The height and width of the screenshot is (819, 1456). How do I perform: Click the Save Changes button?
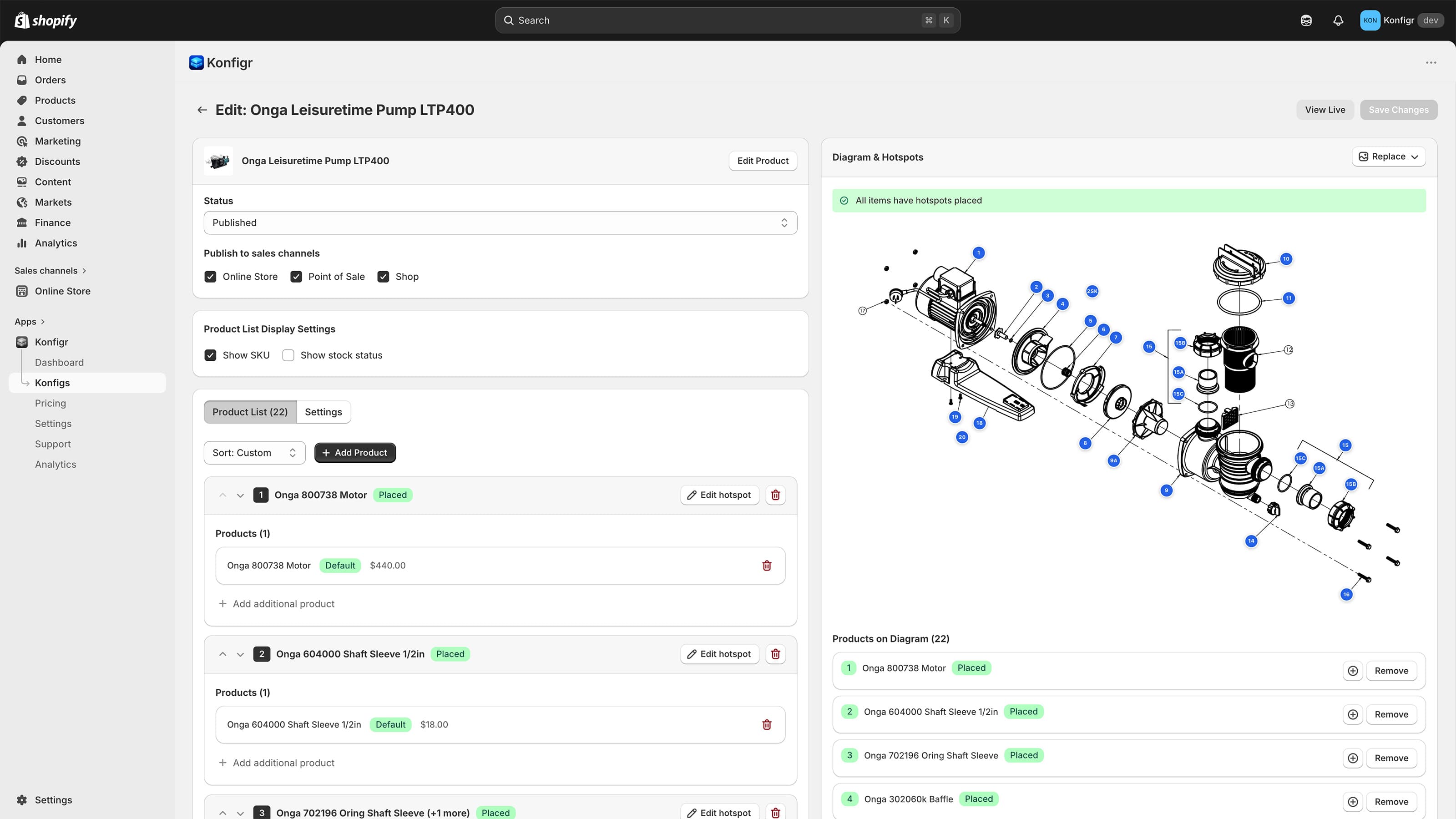tap(1398, 110)
